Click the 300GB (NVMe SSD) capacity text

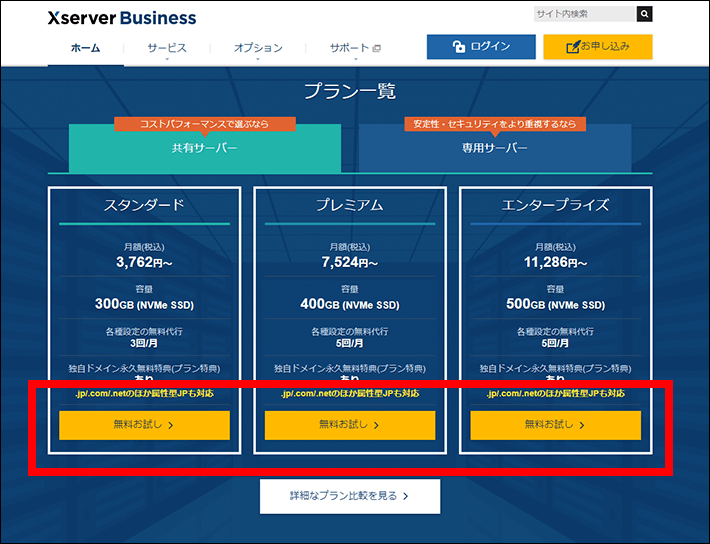click(x=144, y=304)
